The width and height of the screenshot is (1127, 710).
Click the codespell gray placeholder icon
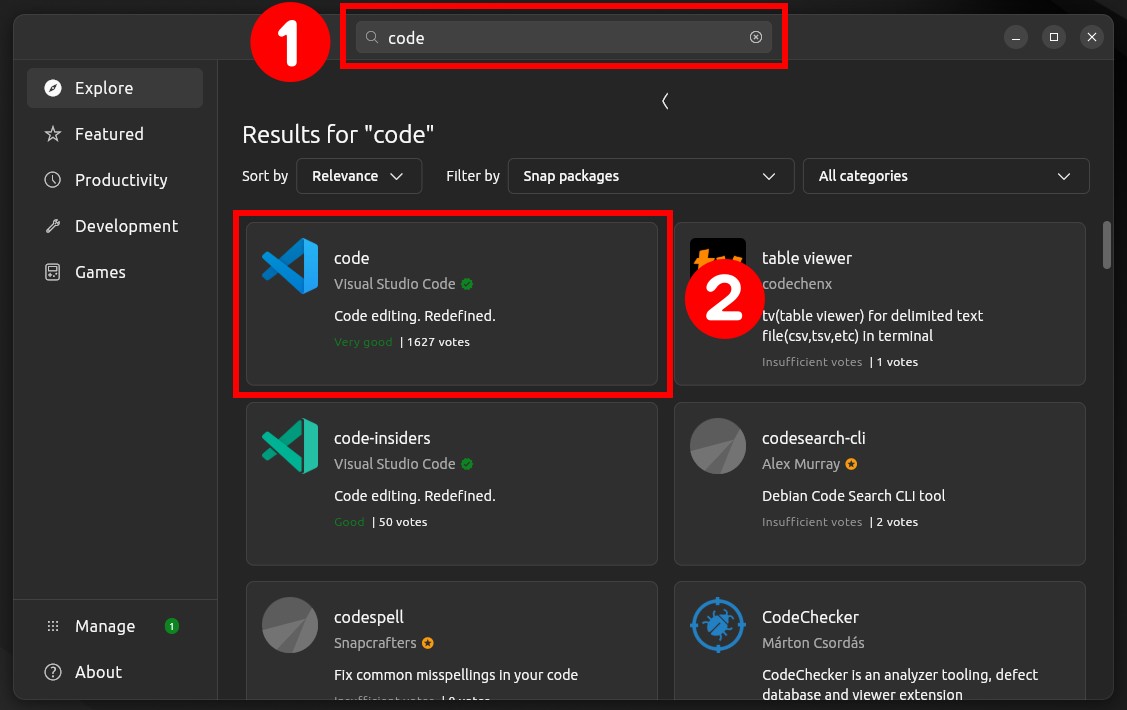(x=290, y=624)
